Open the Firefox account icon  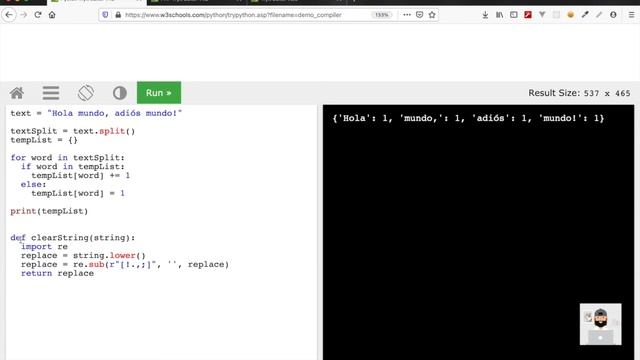pos(613,15)
